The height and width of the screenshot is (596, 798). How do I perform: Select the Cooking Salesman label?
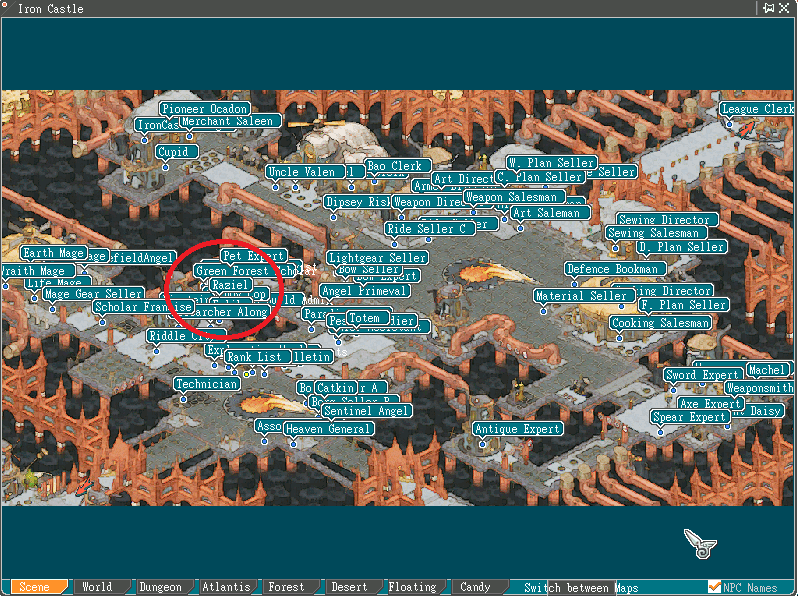pyautogui.click(x=661, y=323)
